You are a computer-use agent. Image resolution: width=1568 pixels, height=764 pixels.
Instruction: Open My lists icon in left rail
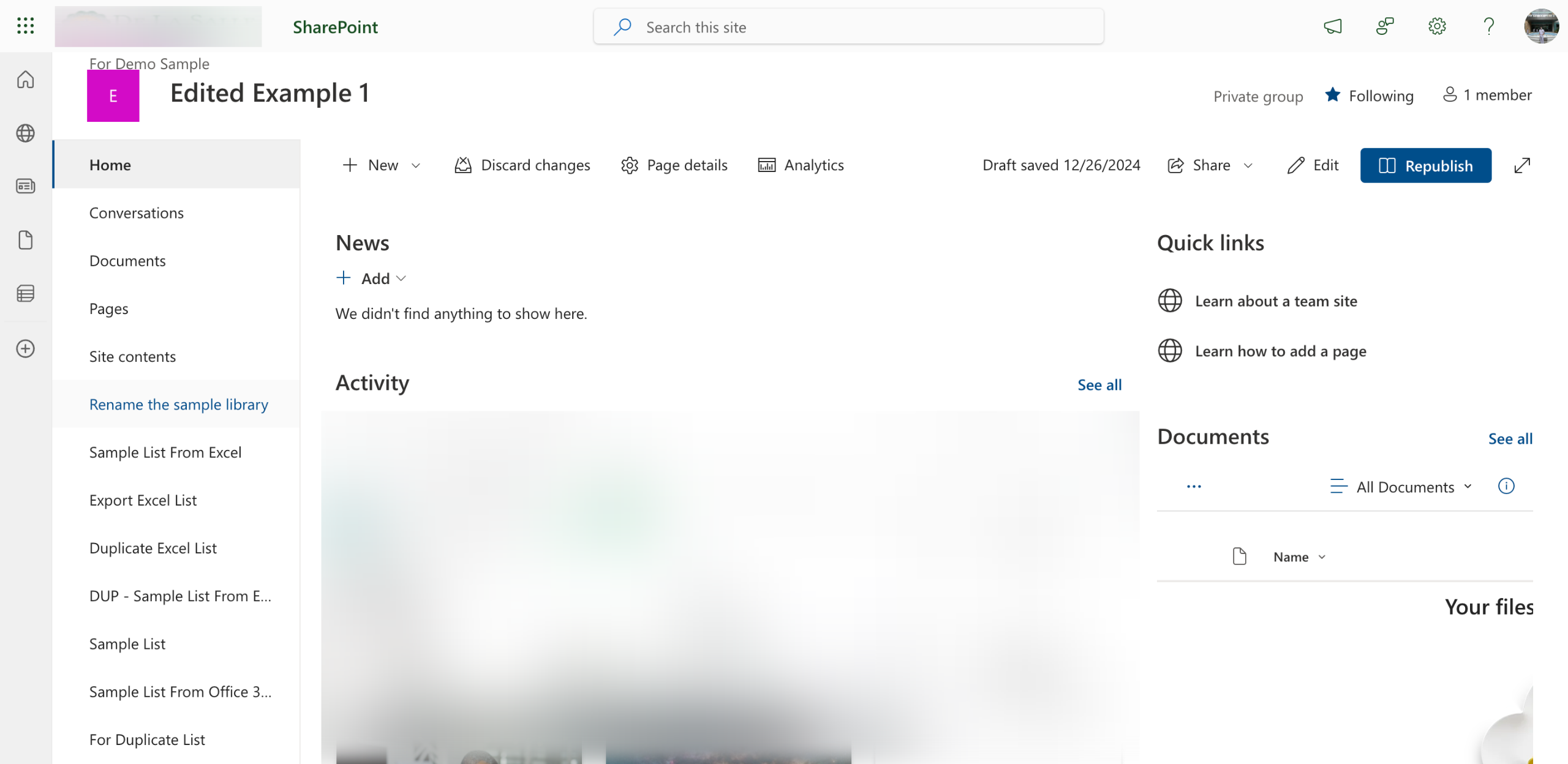pos(25,294)
